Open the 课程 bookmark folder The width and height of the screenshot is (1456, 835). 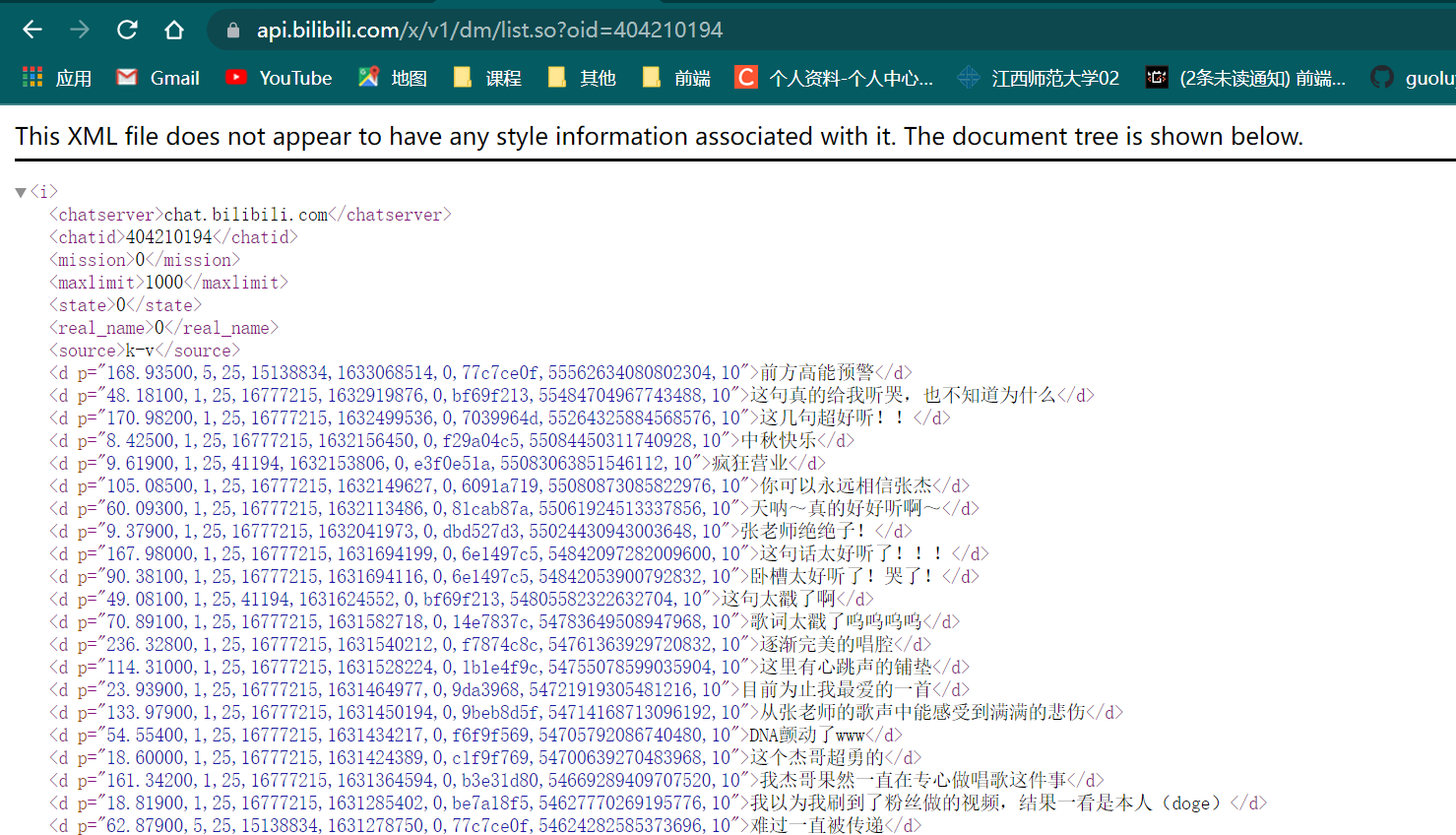[x=487, y=78]
